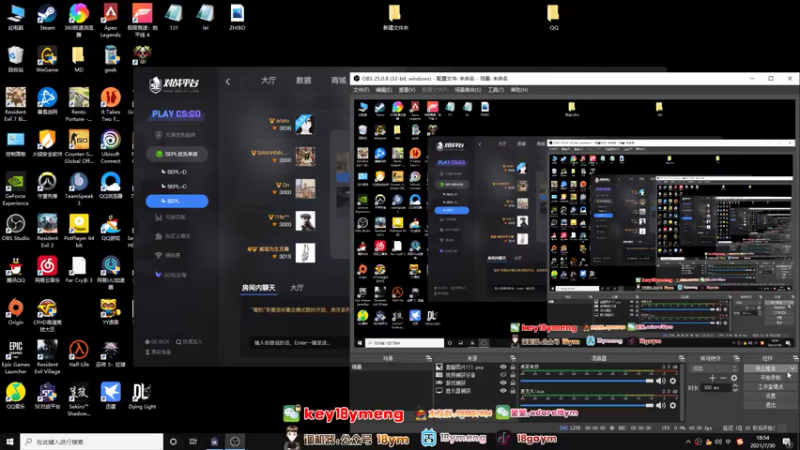Toggle the display capture source lock
800x450 pixels.
click(513, 391)
